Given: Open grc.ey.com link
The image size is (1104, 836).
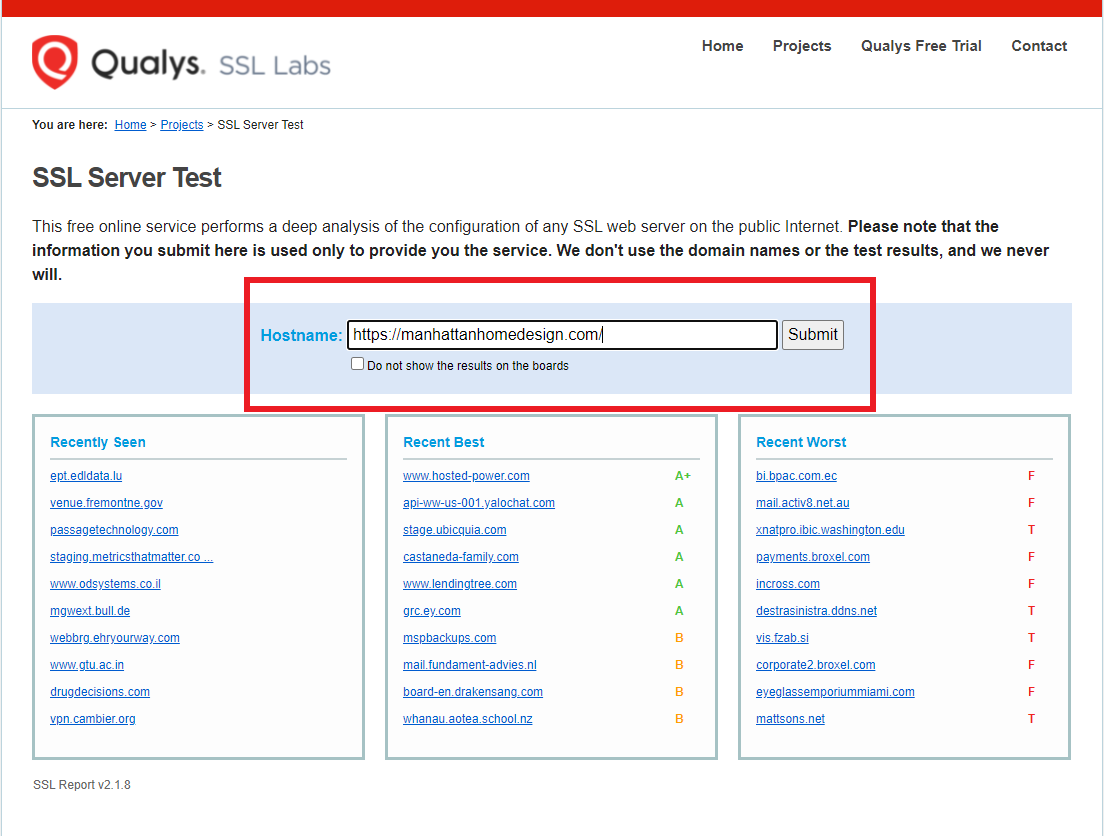Looking at the screenshot, I should 432,611.
